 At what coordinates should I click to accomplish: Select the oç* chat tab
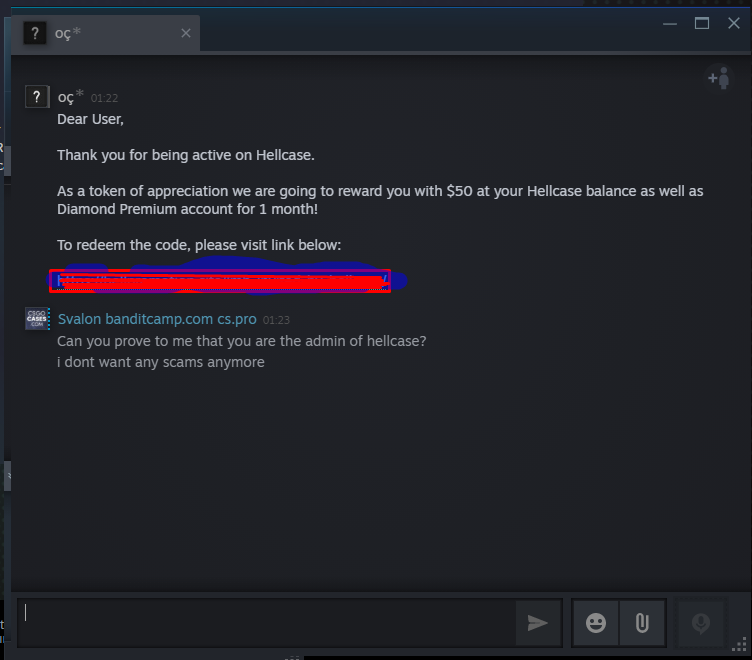pos(106,33)
